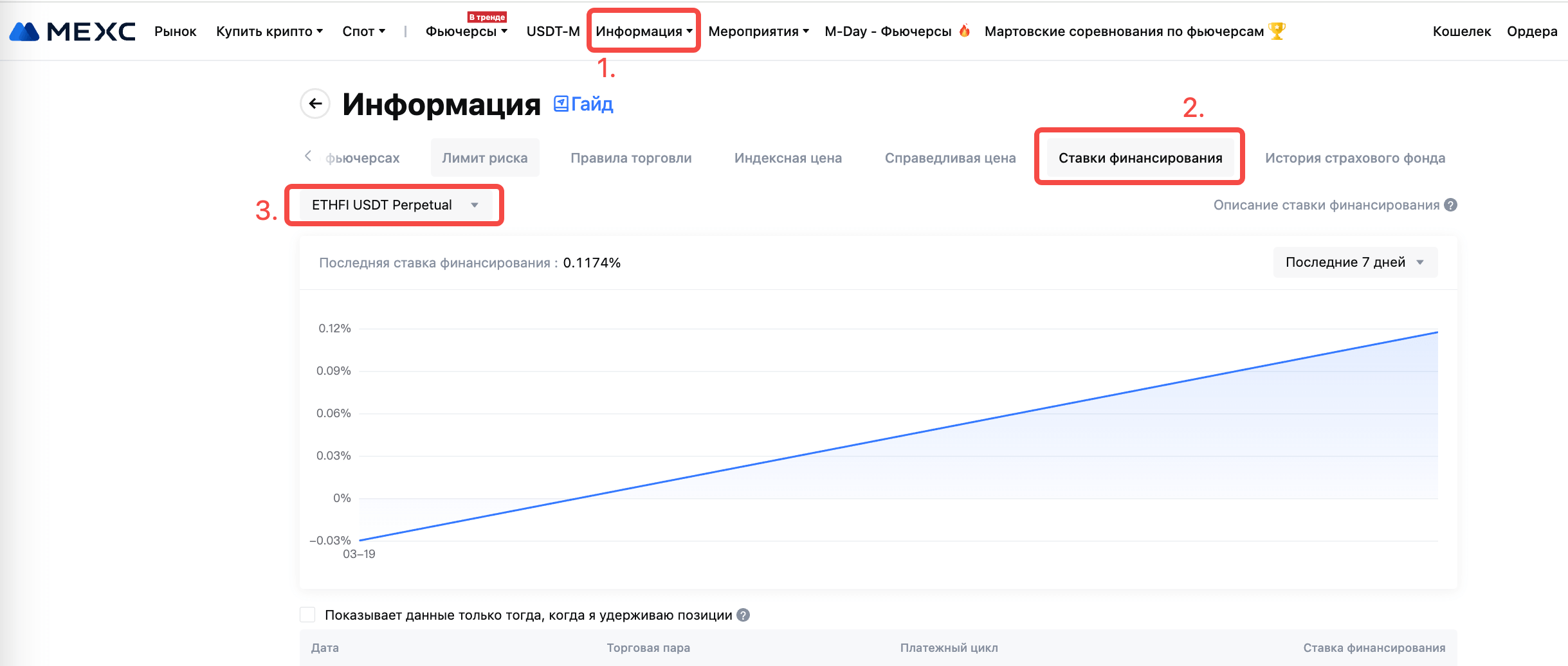Open the Фьючерсы menu
The image size is (1568, 666).
coord(466,32)
